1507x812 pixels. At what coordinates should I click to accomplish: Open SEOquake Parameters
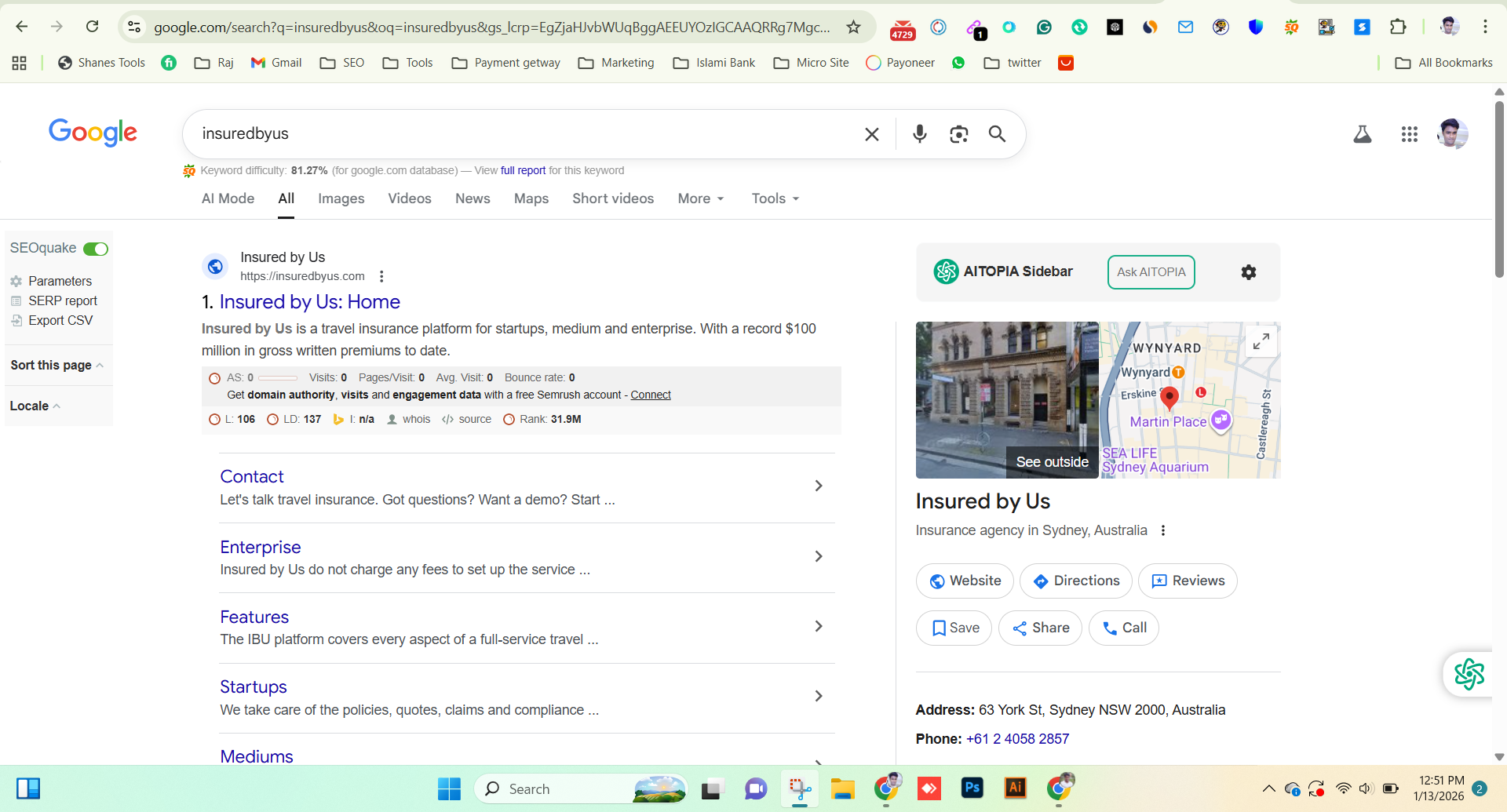point(60,281)
